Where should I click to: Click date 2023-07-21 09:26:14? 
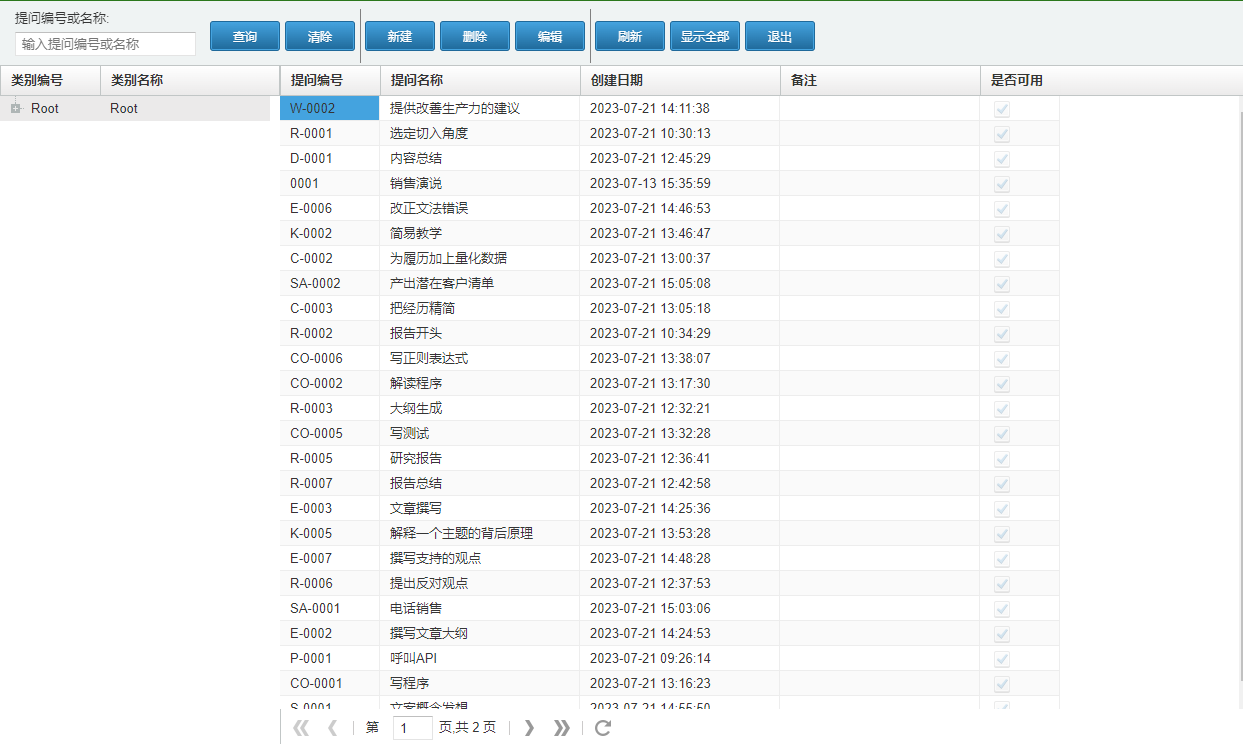click(x=650, y=658)
